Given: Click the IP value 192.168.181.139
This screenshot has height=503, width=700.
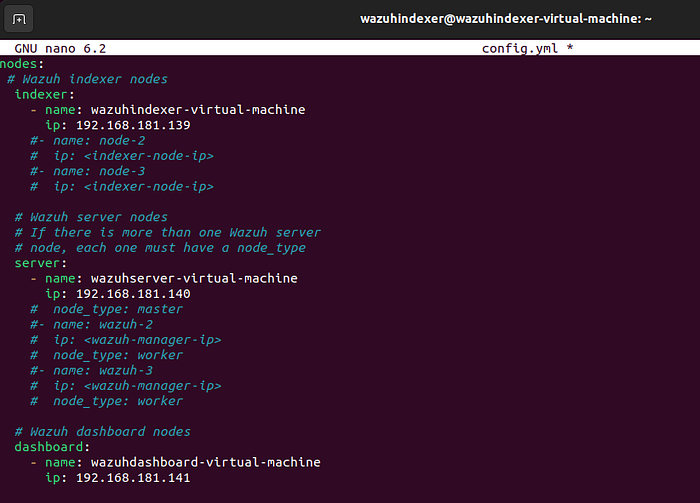Looking at the screenshot, I should (x=133, y=125).
